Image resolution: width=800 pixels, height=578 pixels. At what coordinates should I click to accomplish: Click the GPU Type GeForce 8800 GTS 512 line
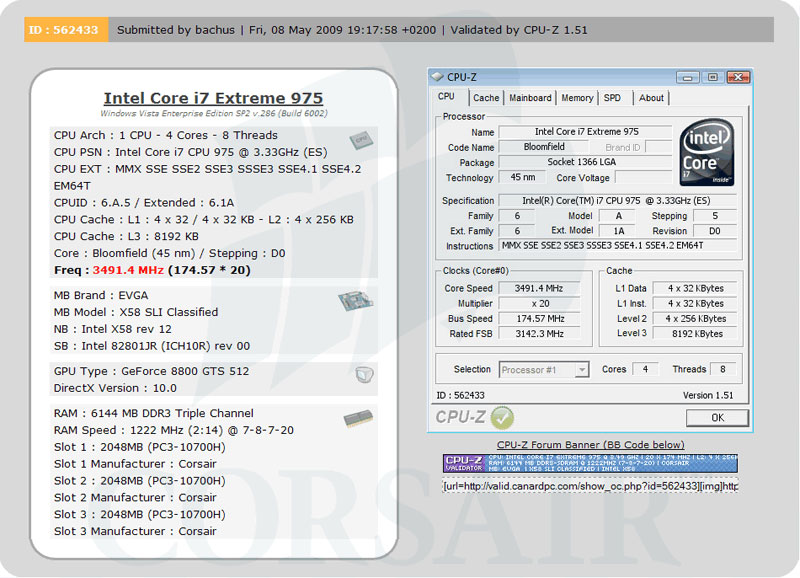pos(152,371)
